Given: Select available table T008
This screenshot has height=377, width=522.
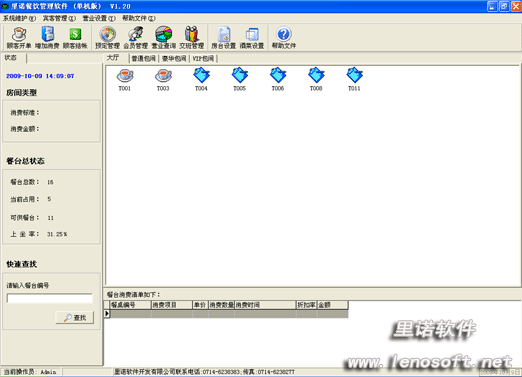Looking at the screenshot, I should (316, 79).
